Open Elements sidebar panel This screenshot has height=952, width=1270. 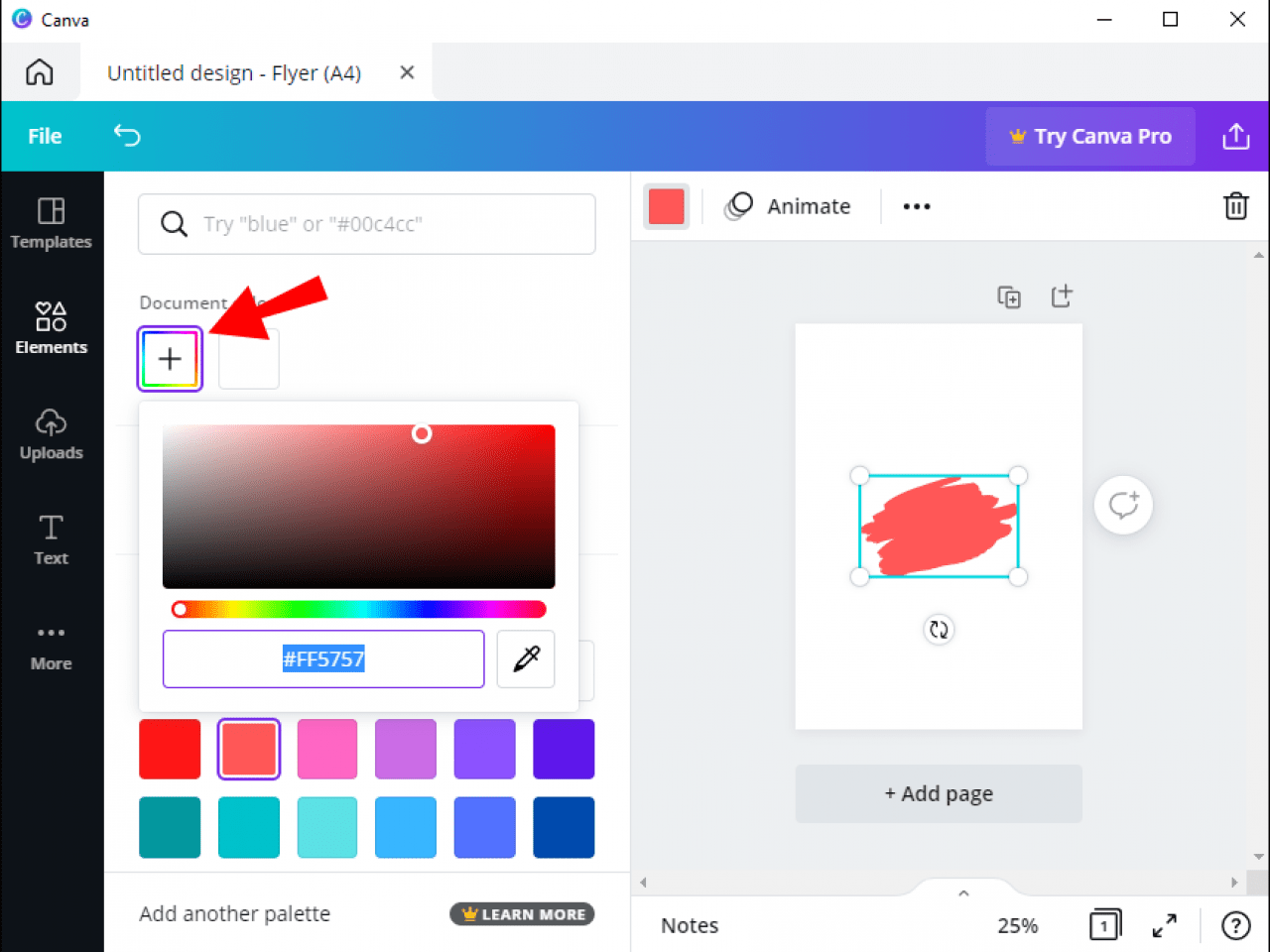pyautogui.click(x=51, y=328)
